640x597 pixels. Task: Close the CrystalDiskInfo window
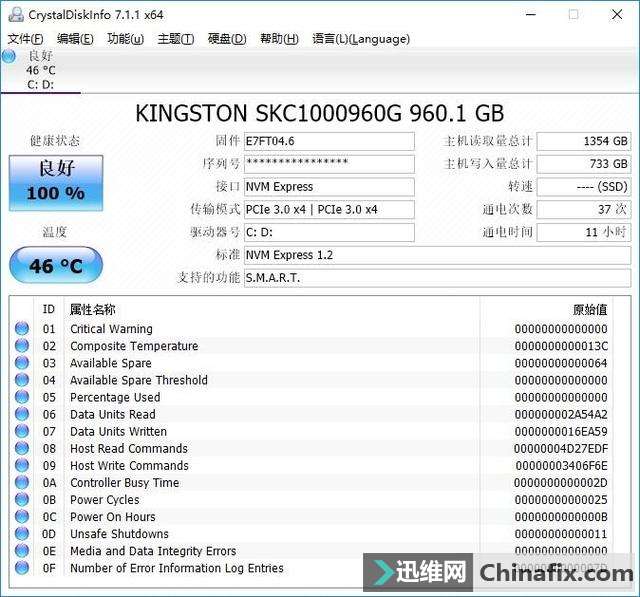(x=617, y=15)
